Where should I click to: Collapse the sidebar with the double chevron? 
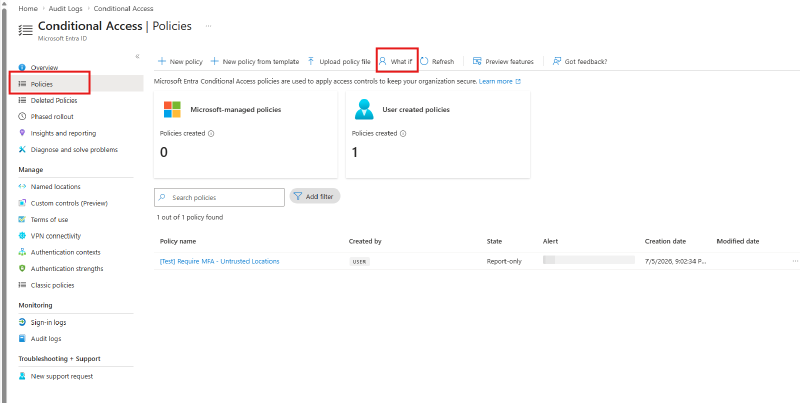[x=137, y=56]
